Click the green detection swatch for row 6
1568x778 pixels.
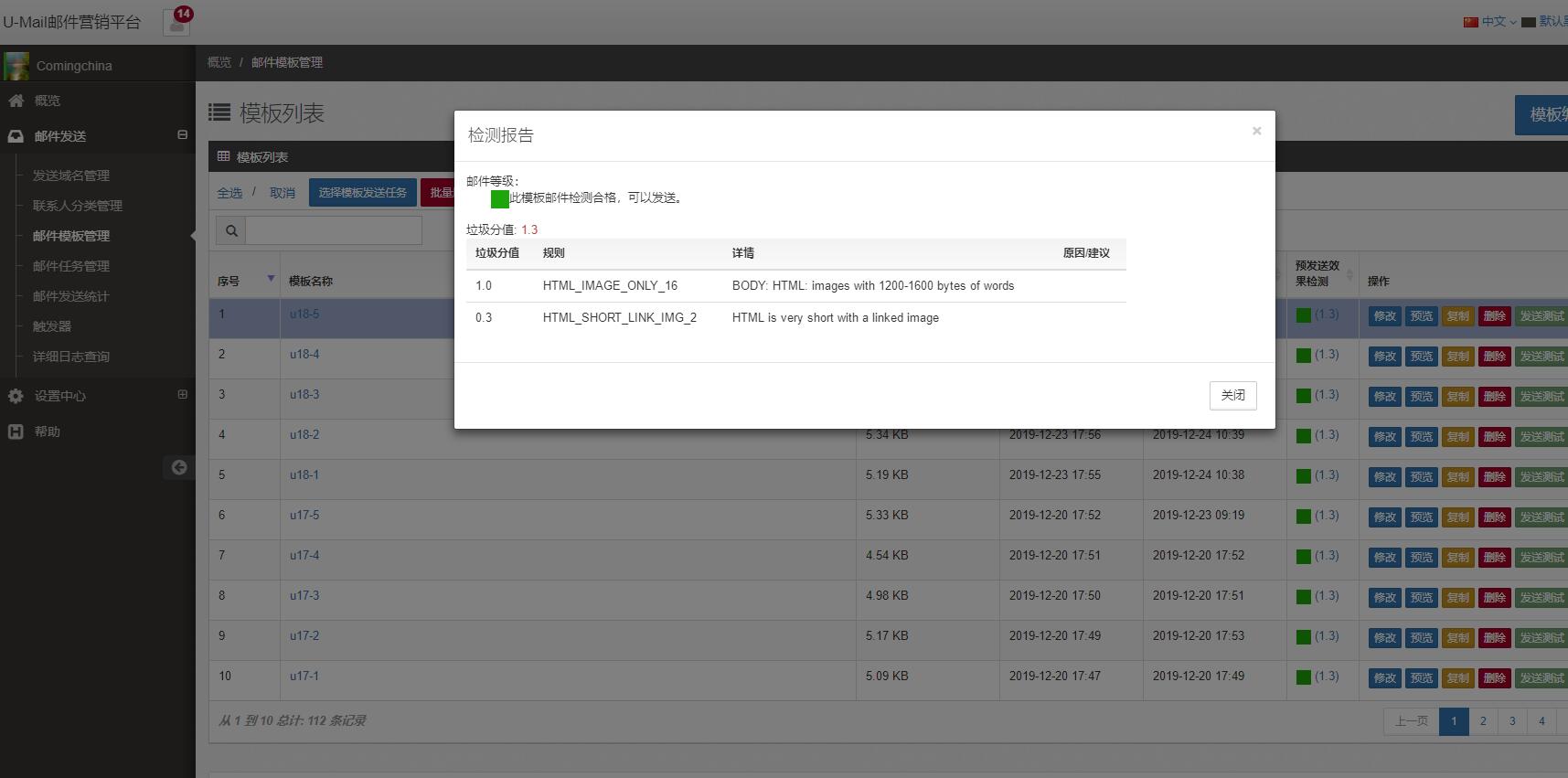pyautogui.click(x=1304, y=517)
